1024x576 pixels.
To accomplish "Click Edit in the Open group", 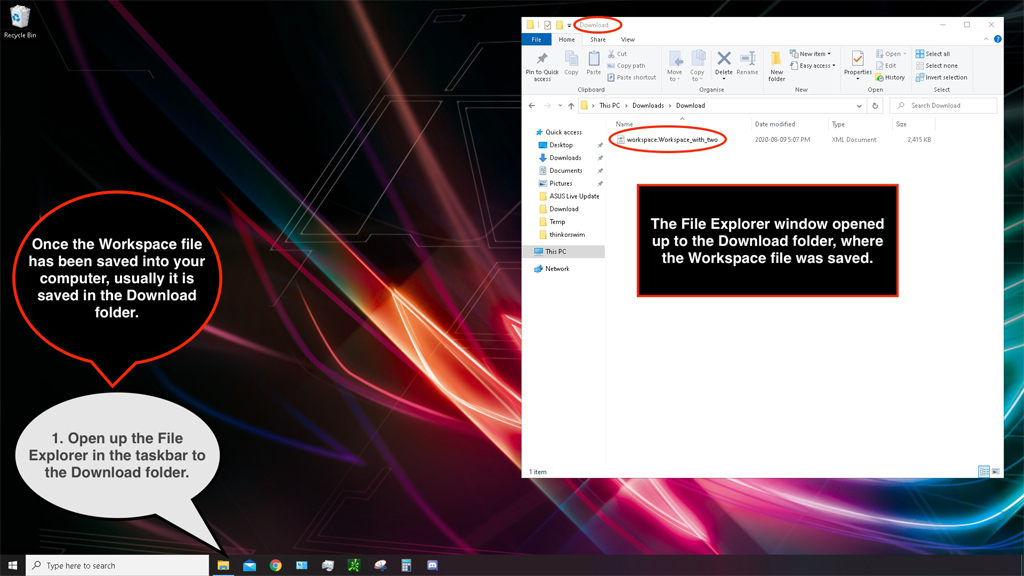I will [886, 66].
